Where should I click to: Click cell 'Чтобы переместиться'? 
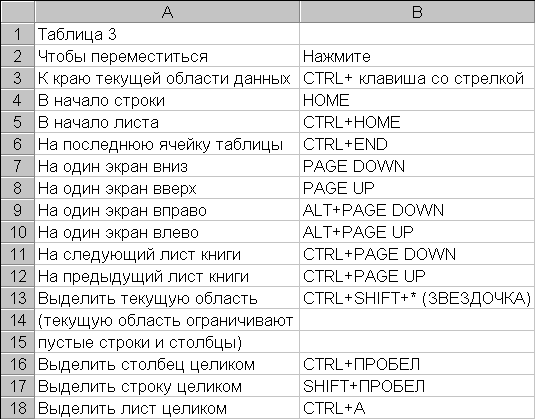point(167,56)
